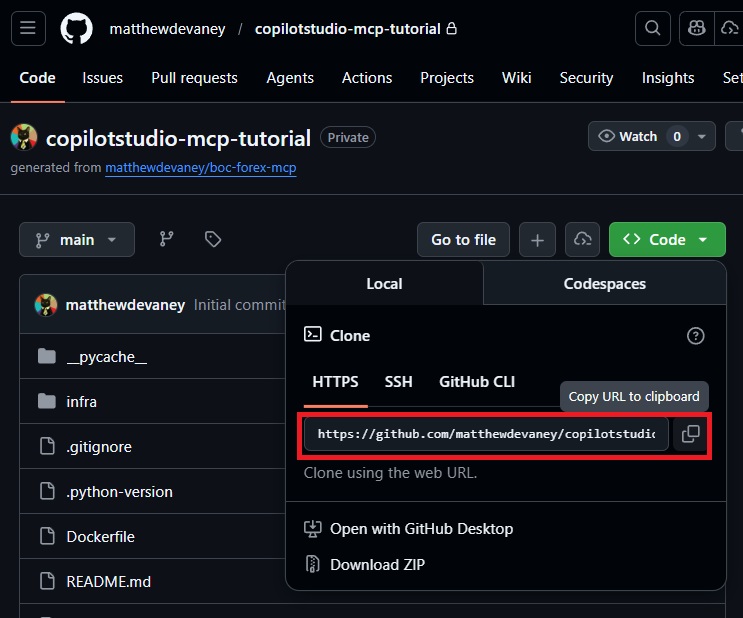Open the hamburger navigation menu
The width and height of the screenshot is (743, 618).
click(x=27, y=29)
